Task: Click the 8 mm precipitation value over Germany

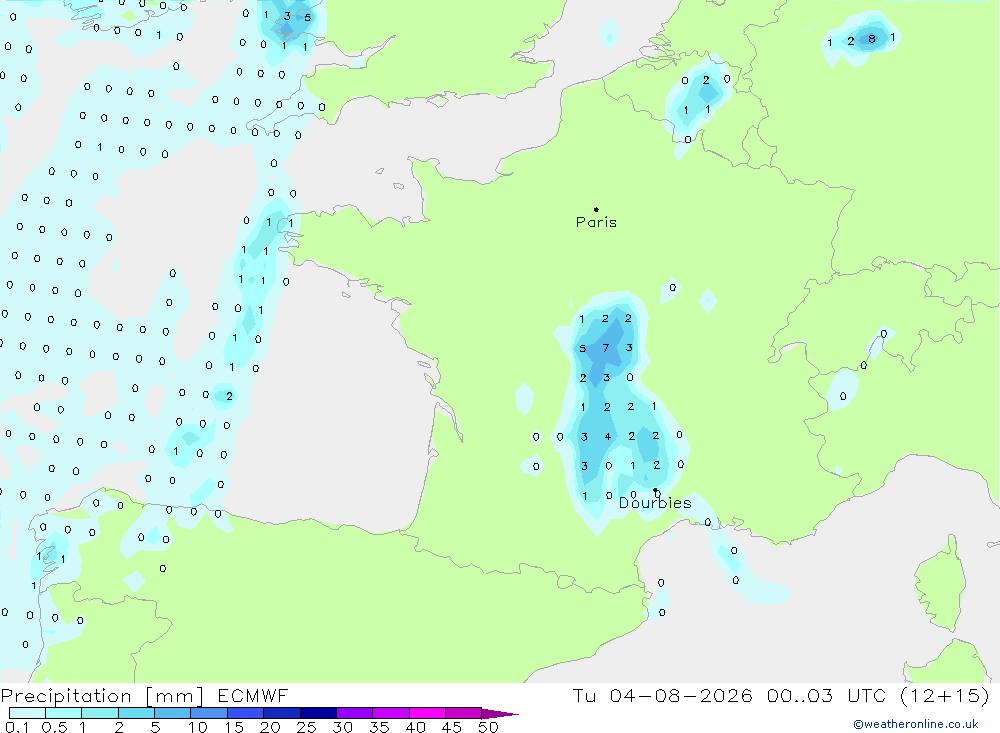Action: pos(872,39)
